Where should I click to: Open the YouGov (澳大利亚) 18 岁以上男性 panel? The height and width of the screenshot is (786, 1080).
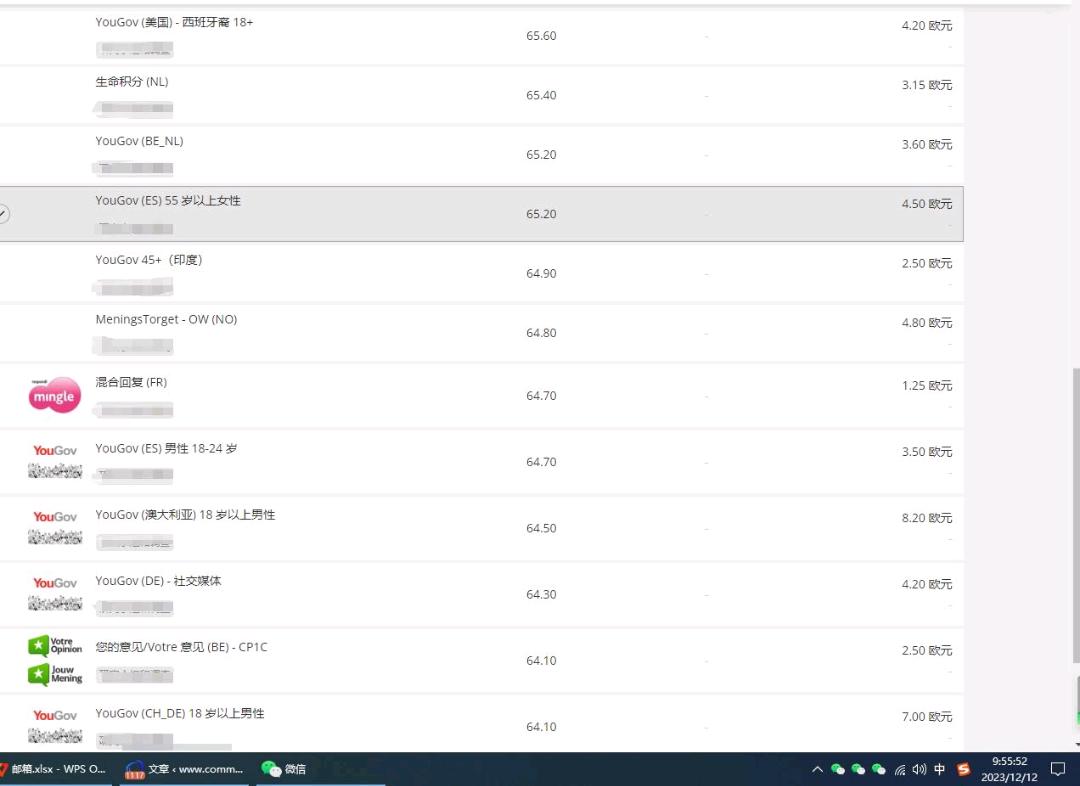(185, 515)
